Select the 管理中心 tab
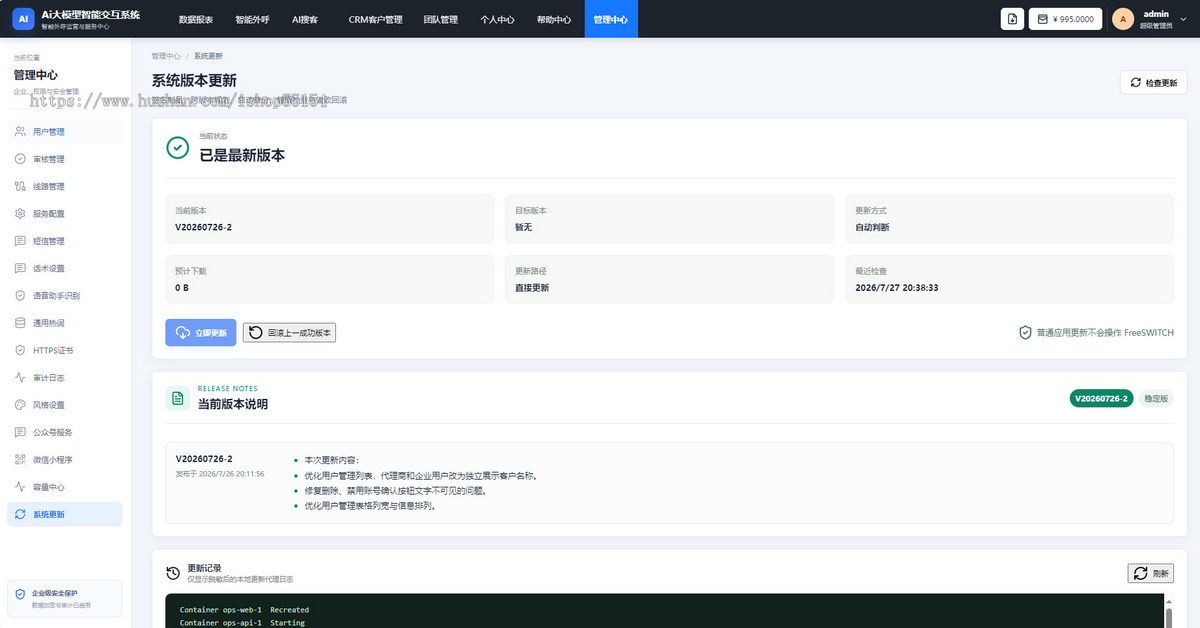 click(x=610, y=19)
